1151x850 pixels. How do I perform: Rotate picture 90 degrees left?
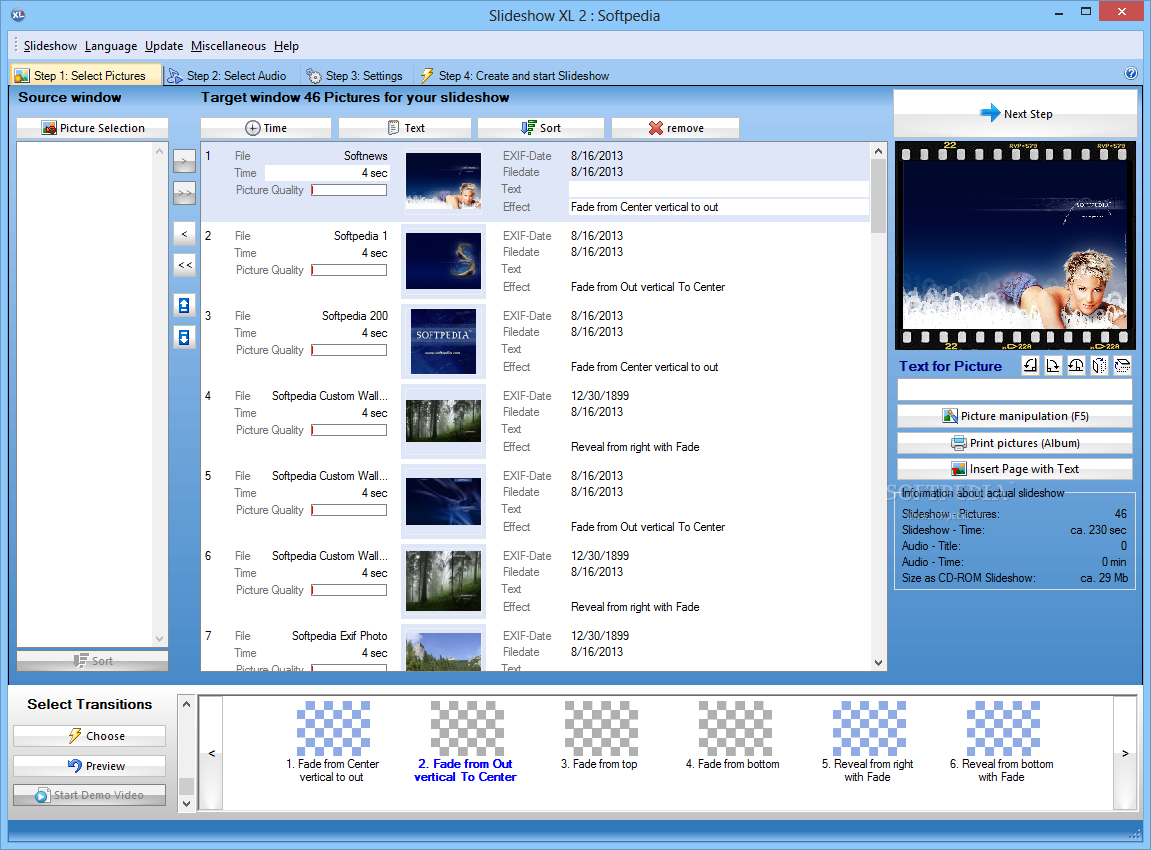coord(1030,366)
